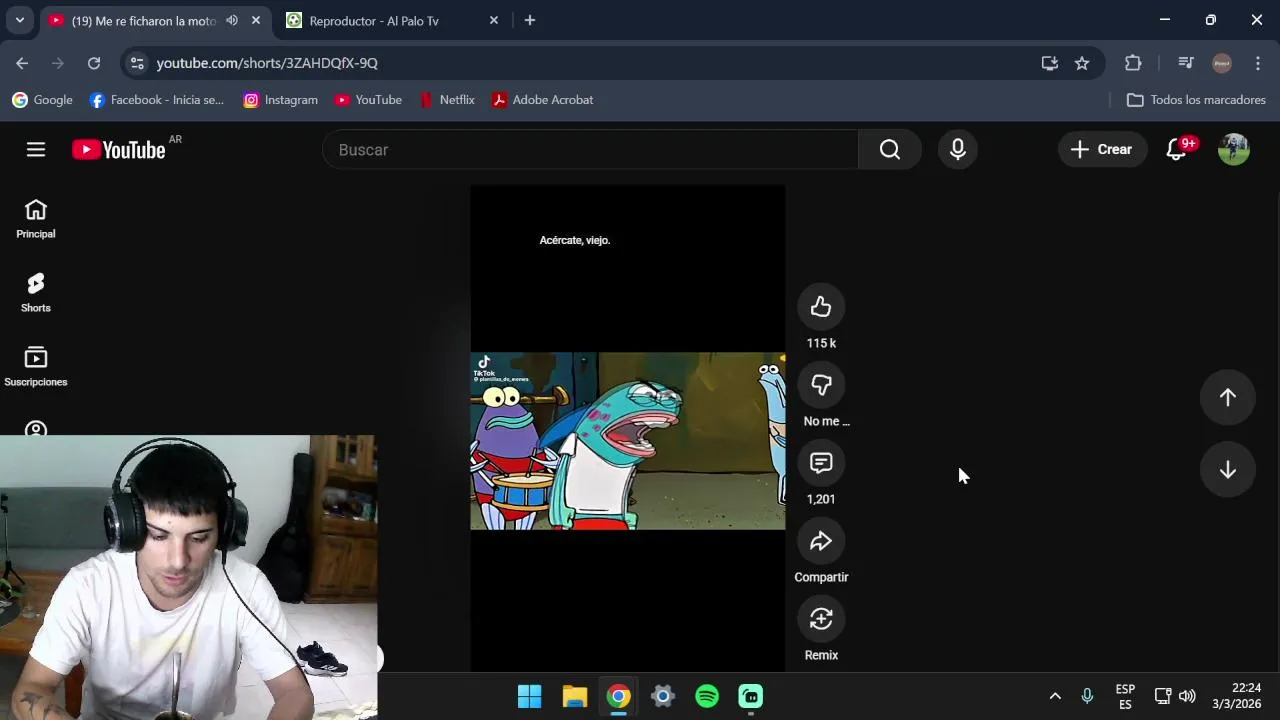Close the YouTube Shorts tab
Viewport: 1280px width, 720px height.
click(x=256, y=20)
